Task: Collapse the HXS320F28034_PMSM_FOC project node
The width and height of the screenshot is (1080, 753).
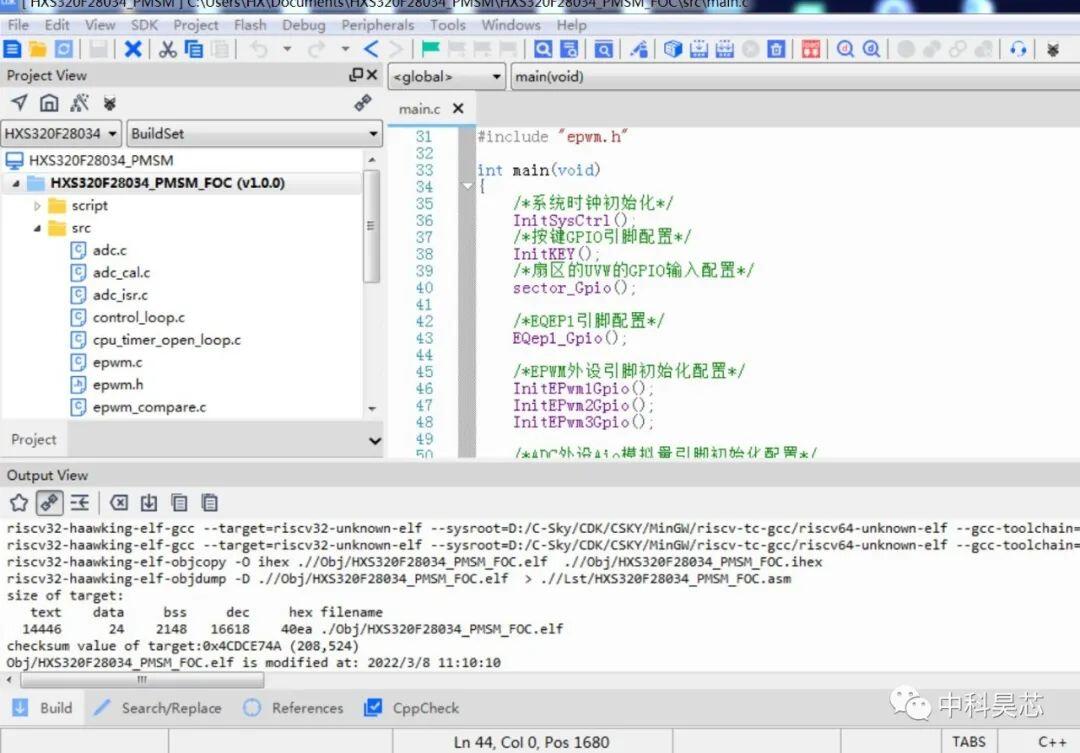Action: pos(15,183)
